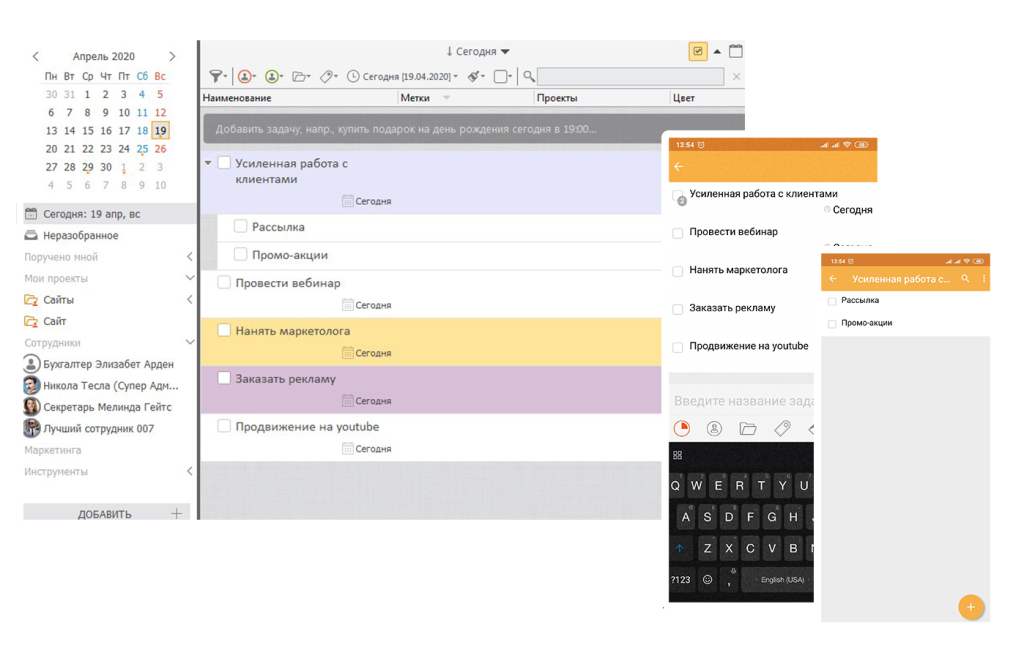Image resolution: width=1024 pixels, height=672 pixels.
Task: Tap the emoji key on mobile keyboard
Action: point(707,579)
